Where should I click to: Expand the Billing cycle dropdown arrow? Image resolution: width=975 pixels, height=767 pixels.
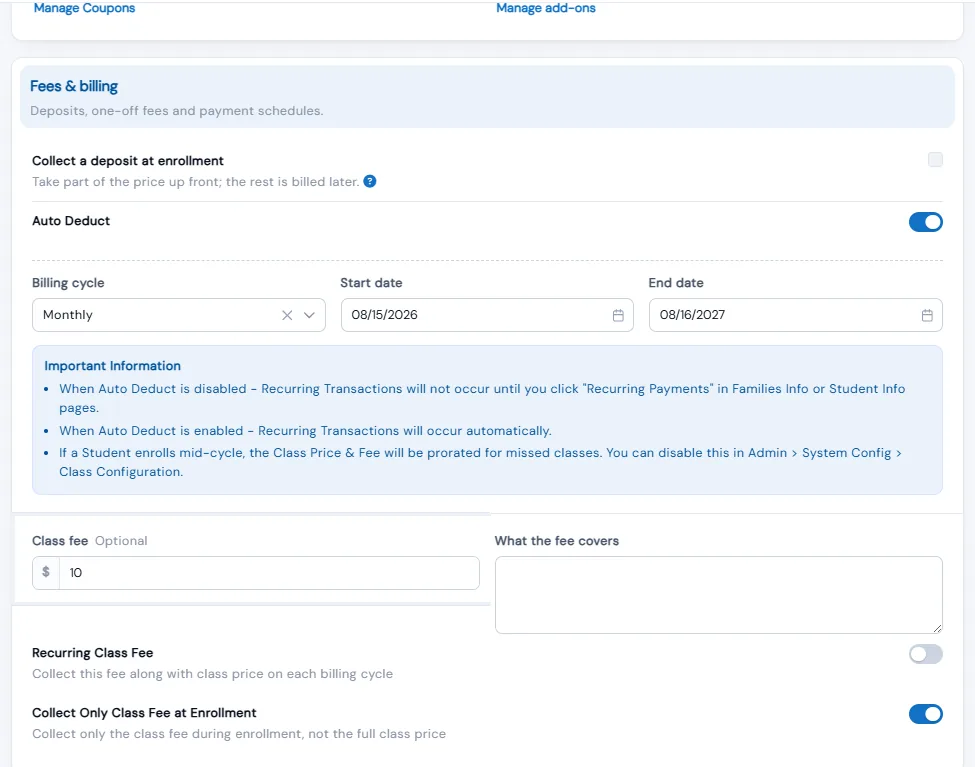(x=309, y=315)
